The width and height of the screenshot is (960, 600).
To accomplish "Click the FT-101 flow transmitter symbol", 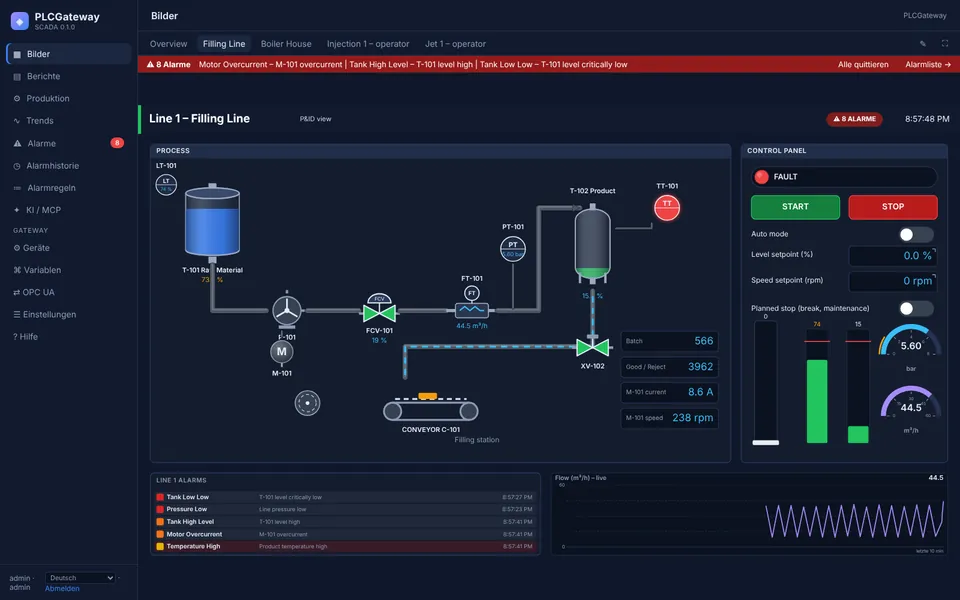I will tap(471, 302).
